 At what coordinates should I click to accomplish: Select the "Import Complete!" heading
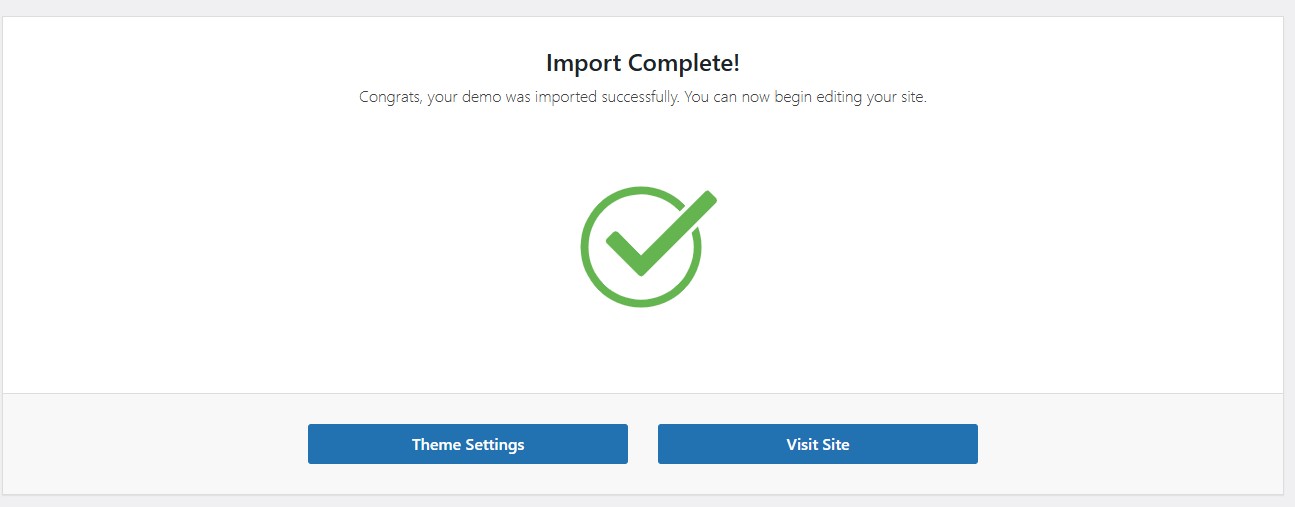643,63
